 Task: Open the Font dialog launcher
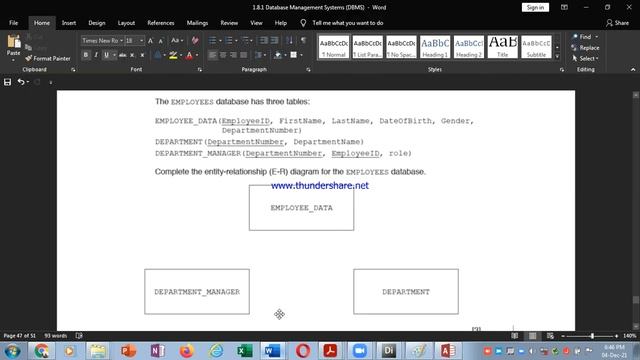pos(200,70)
